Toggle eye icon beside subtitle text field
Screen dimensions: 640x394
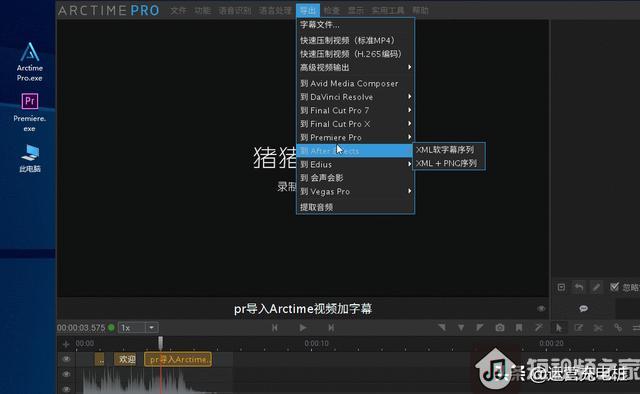(541, 309)
